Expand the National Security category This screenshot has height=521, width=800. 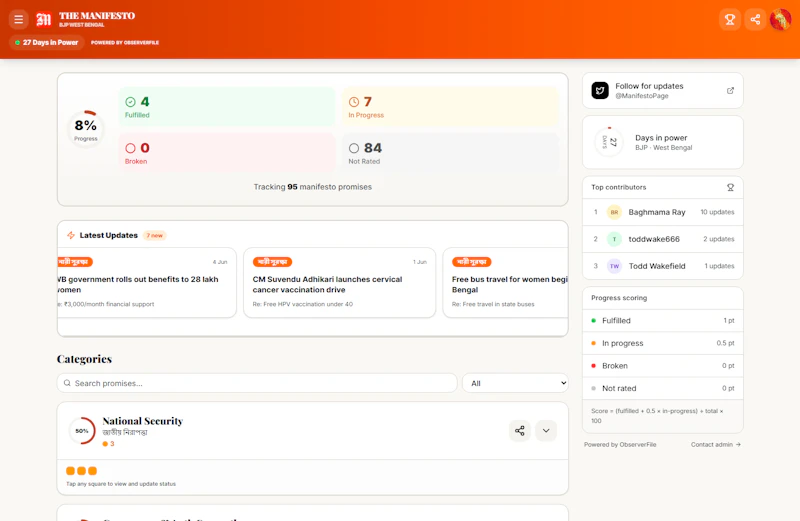(546, 431)
